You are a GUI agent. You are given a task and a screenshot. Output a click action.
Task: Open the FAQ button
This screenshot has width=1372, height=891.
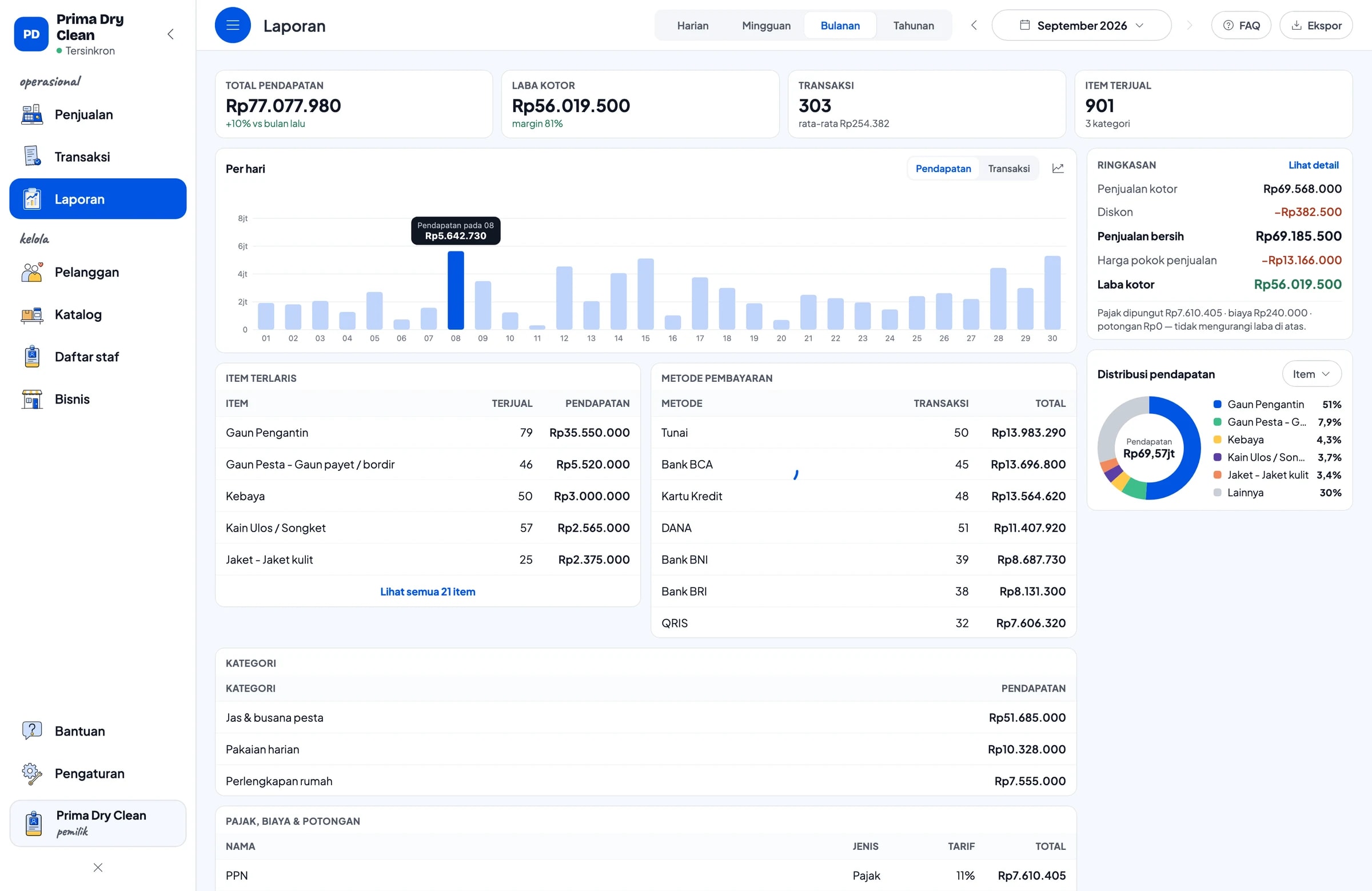pos(1241,25)
